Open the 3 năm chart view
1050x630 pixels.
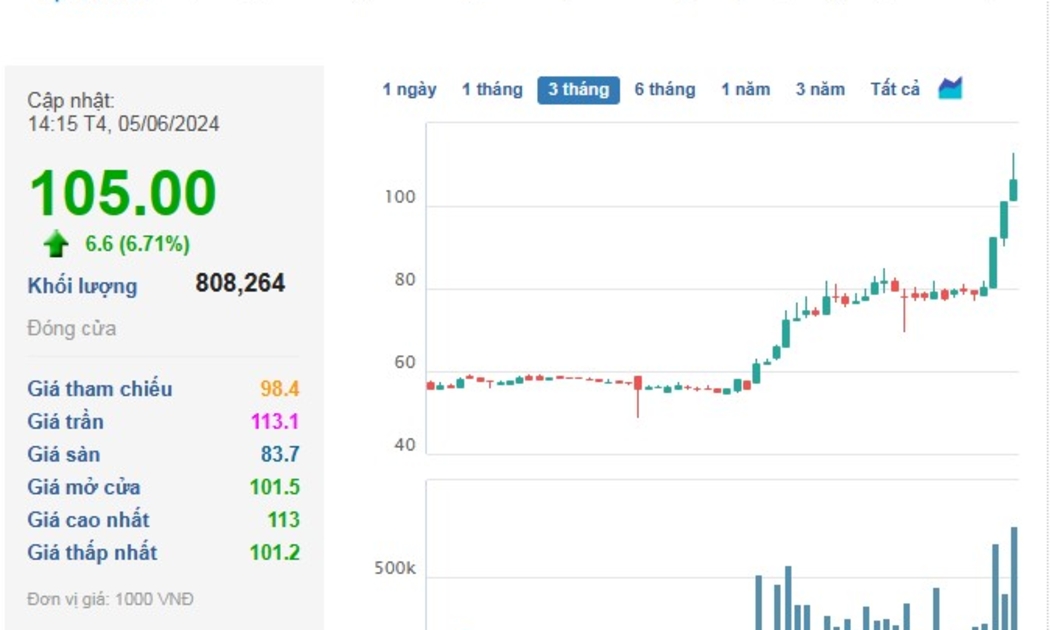(x=820, y=89)
